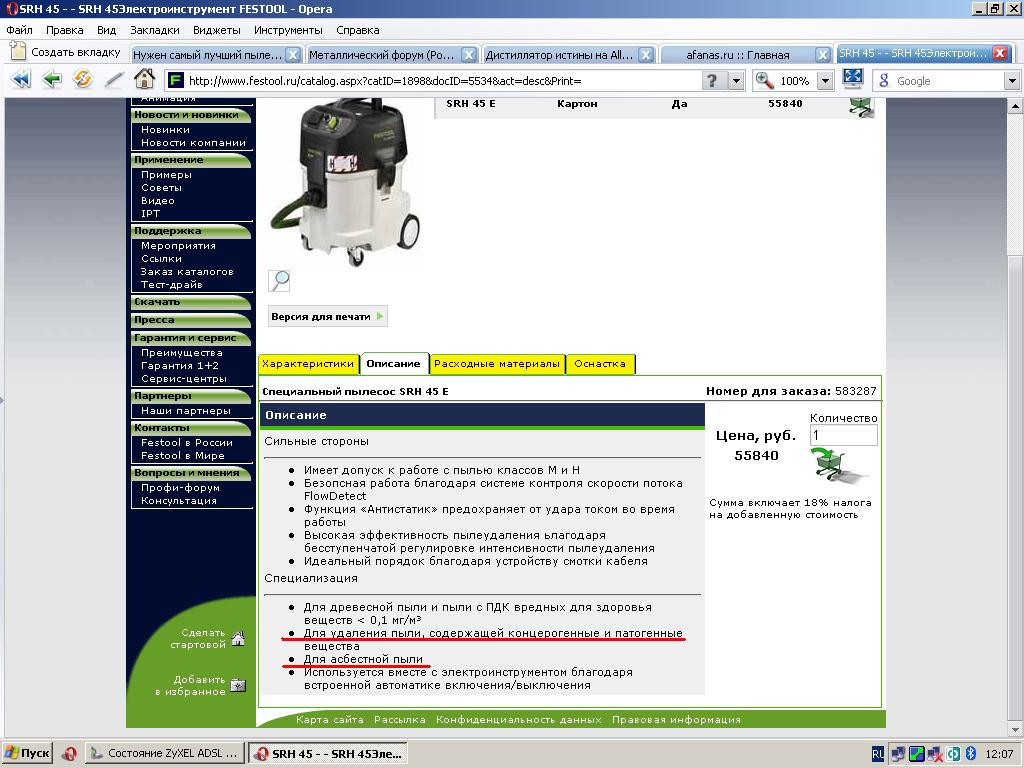Click the Google search input field
Screen dimensions: 1024x768
coord(948,80)
